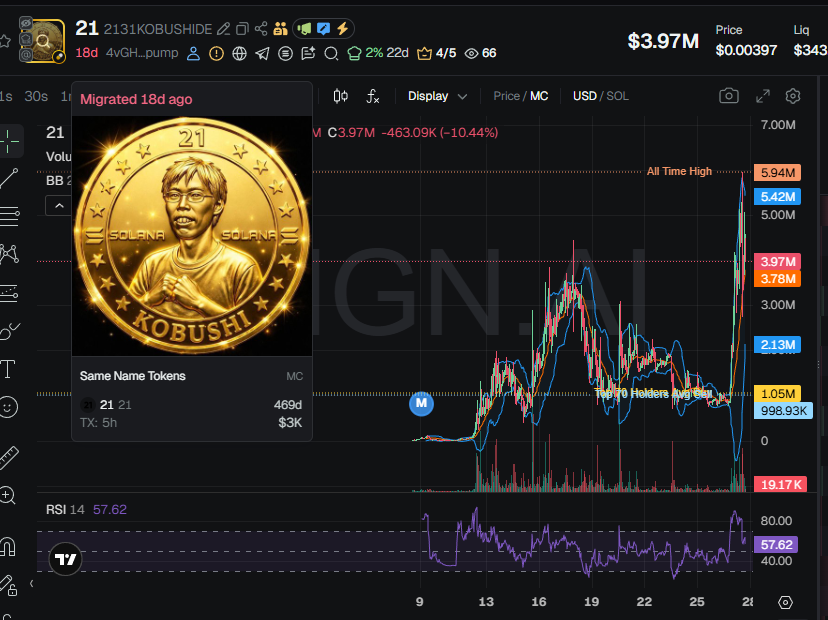Click the 3.97M current price label
Image resolution: width=828 pixels, height=620 pixels.
tap(777, 261)
